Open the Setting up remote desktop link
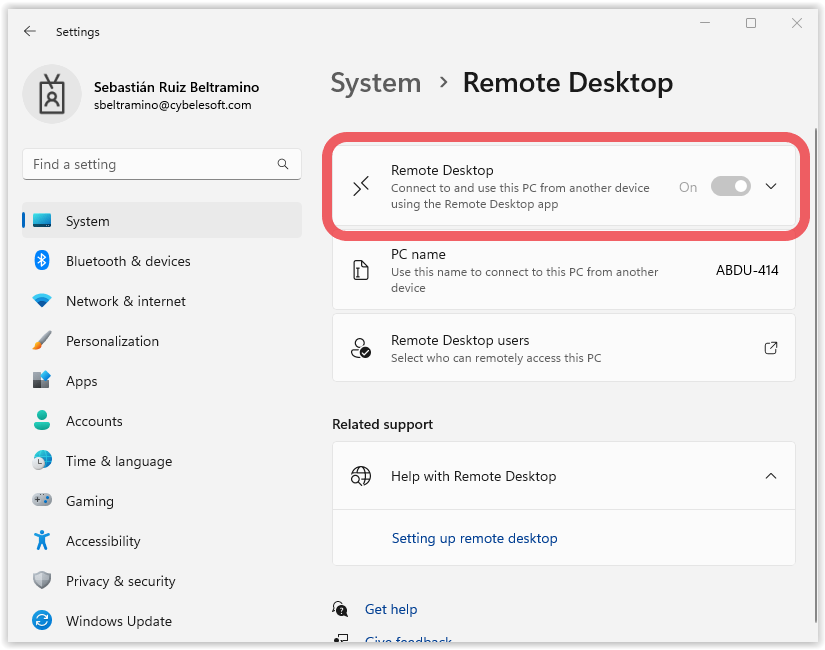The image size is (825, 650). point(474,538)
